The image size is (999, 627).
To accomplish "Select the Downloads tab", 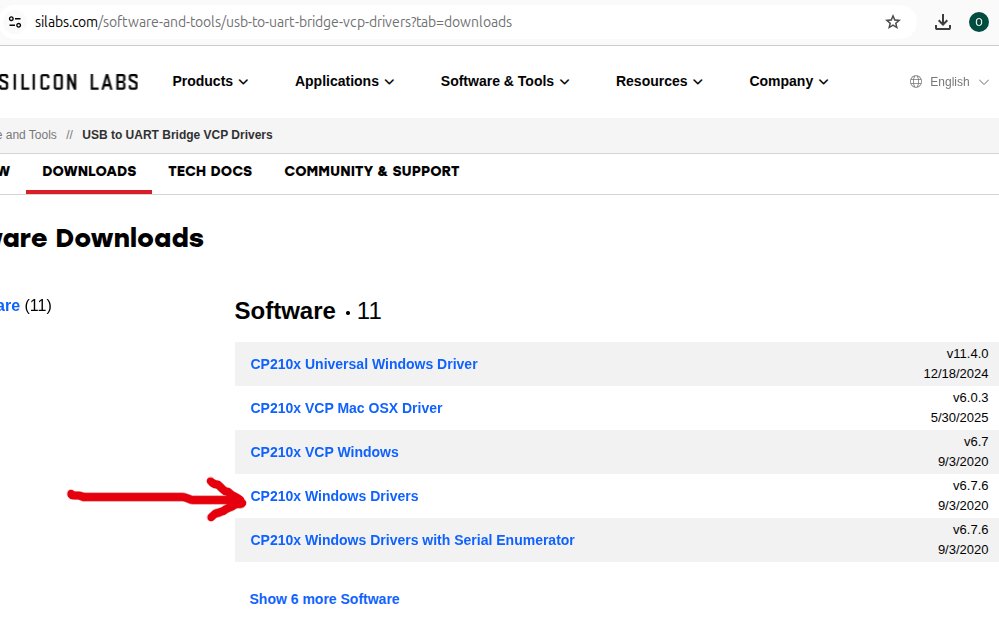I will pos(89,171).
